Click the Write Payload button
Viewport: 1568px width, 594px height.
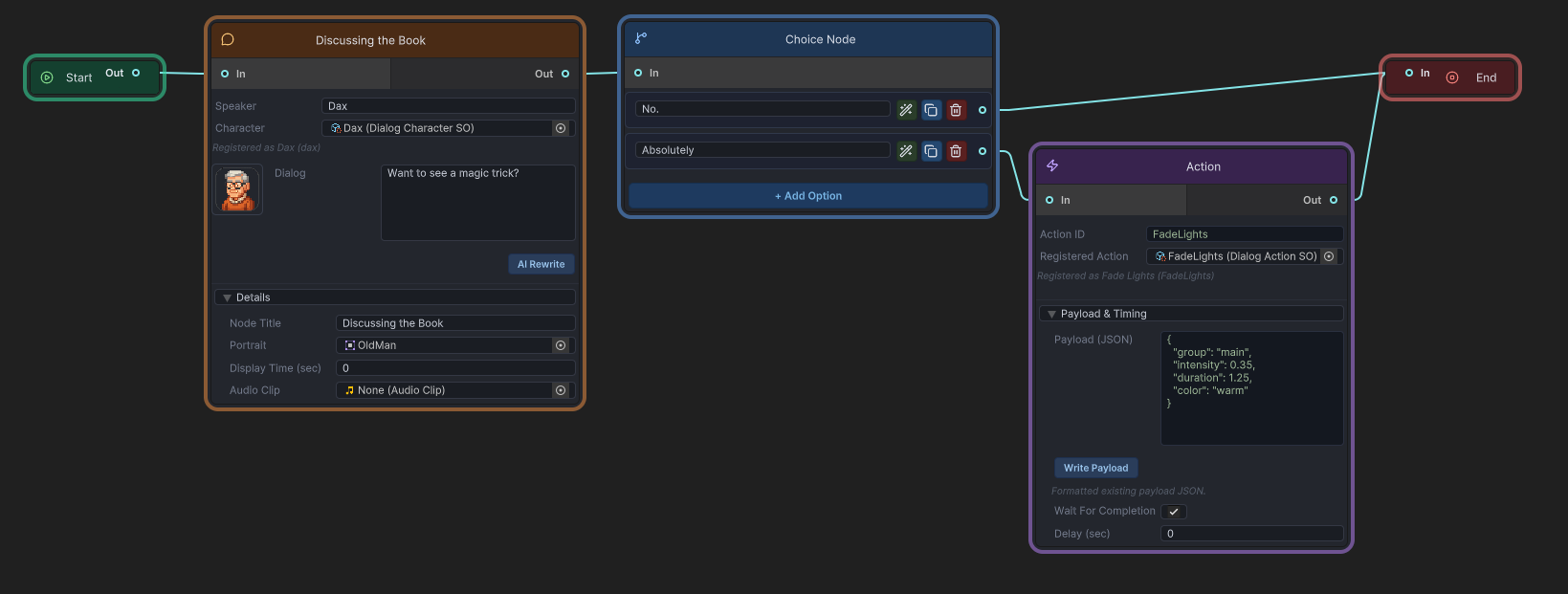(x=1096, y=468)
